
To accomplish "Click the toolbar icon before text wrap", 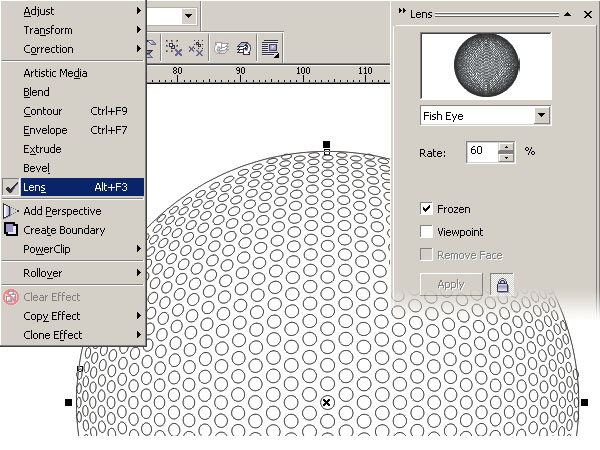I will (x=244, y=48).
